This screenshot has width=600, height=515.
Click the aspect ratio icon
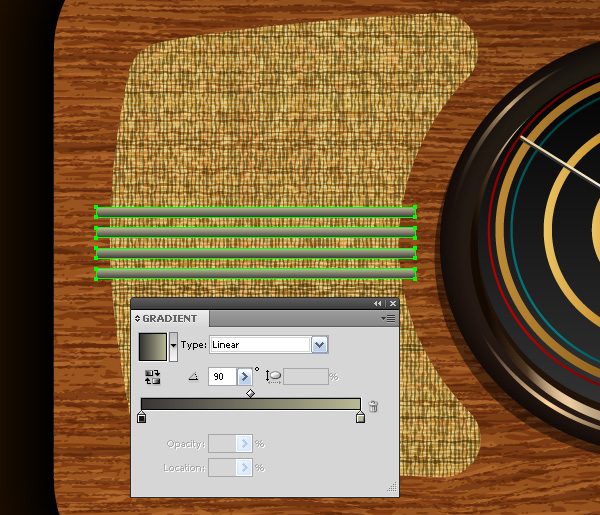[273, 377]
